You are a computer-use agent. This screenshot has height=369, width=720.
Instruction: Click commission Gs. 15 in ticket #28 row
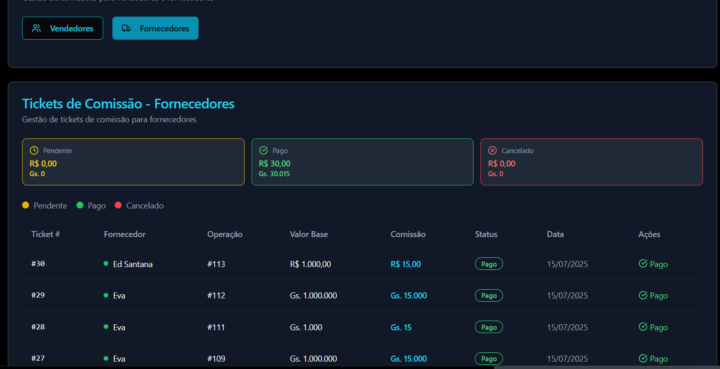click(401, 327)
